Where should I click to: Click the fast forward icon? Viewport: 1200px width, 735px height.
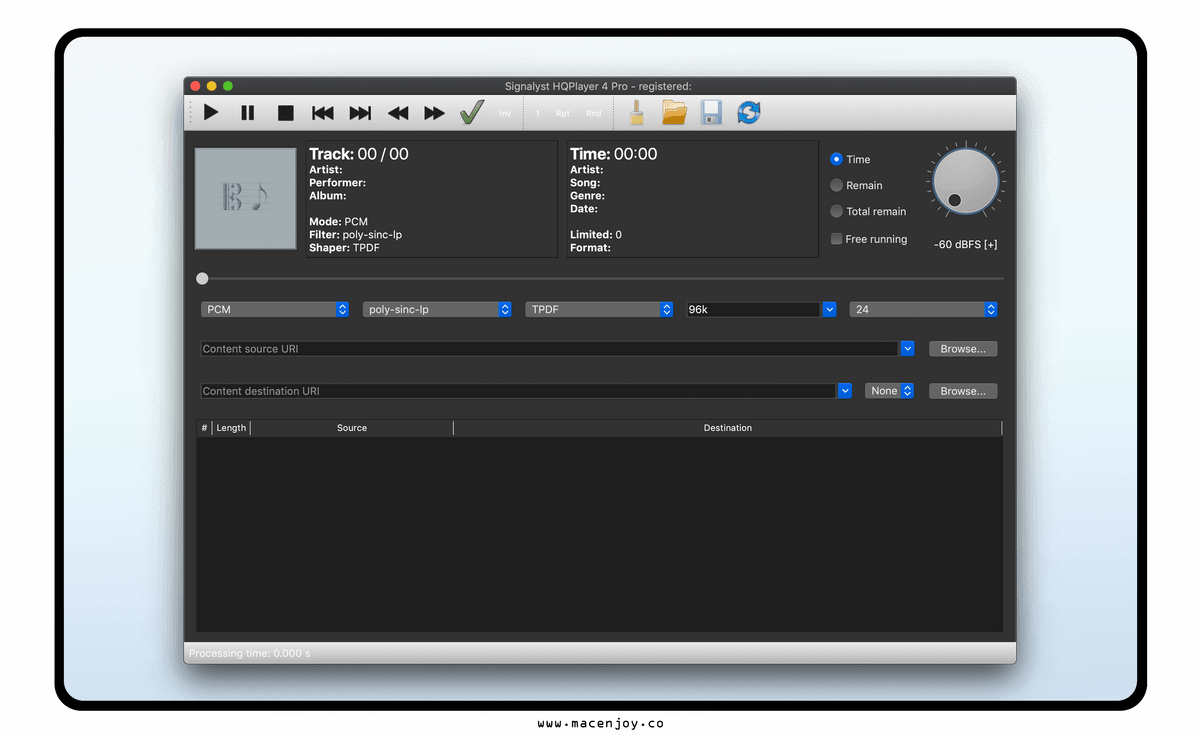[x=434, y=113]
